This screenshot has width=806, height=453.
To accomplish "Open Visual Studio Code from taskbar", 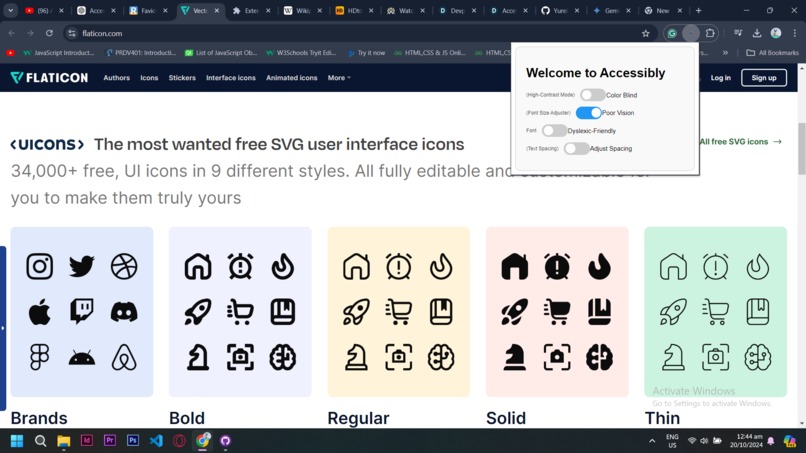I will [156, 441].
